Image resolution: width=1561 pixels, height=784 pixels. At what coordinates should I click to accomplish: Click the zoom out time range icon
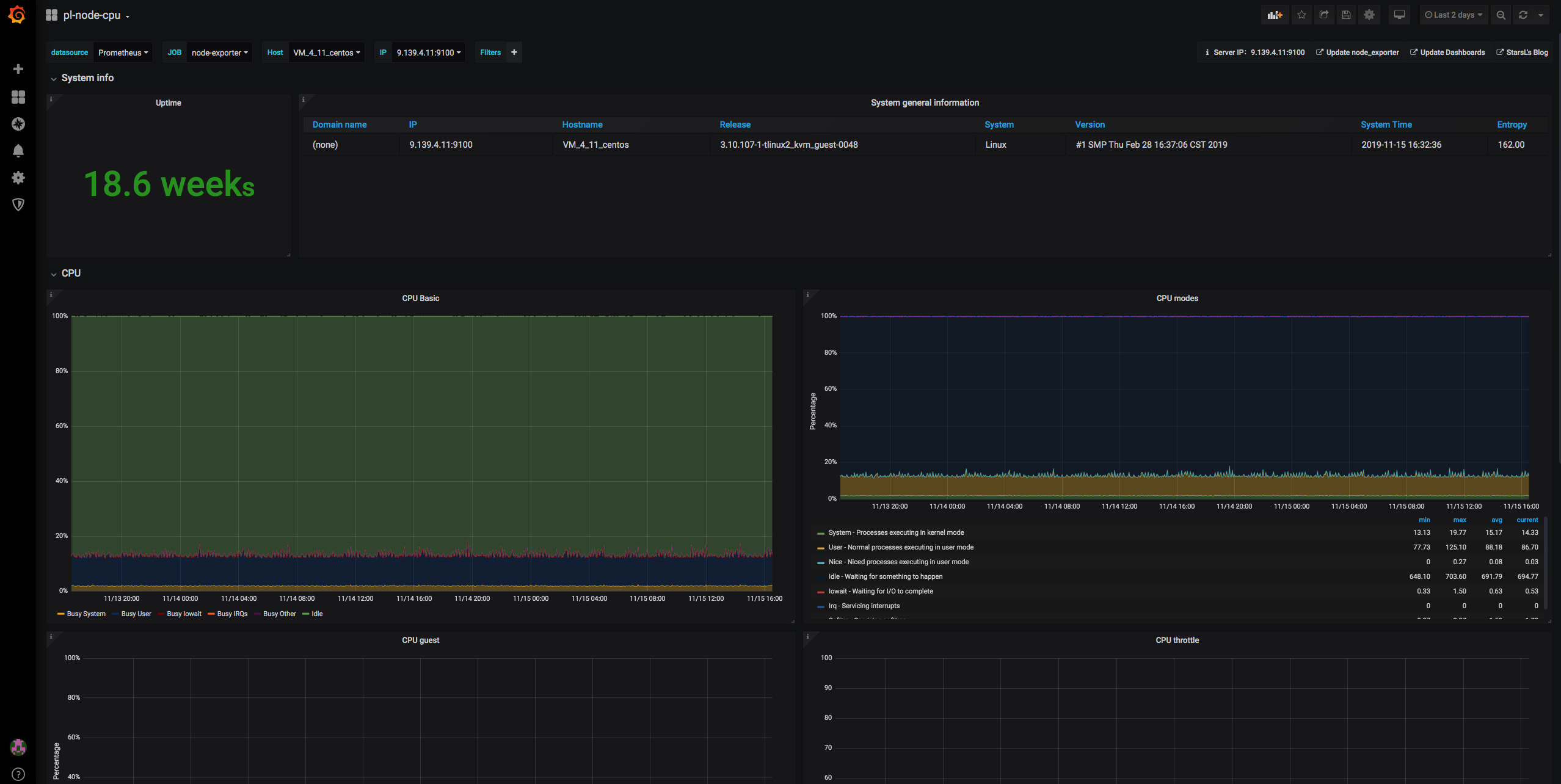point(1501,15)
